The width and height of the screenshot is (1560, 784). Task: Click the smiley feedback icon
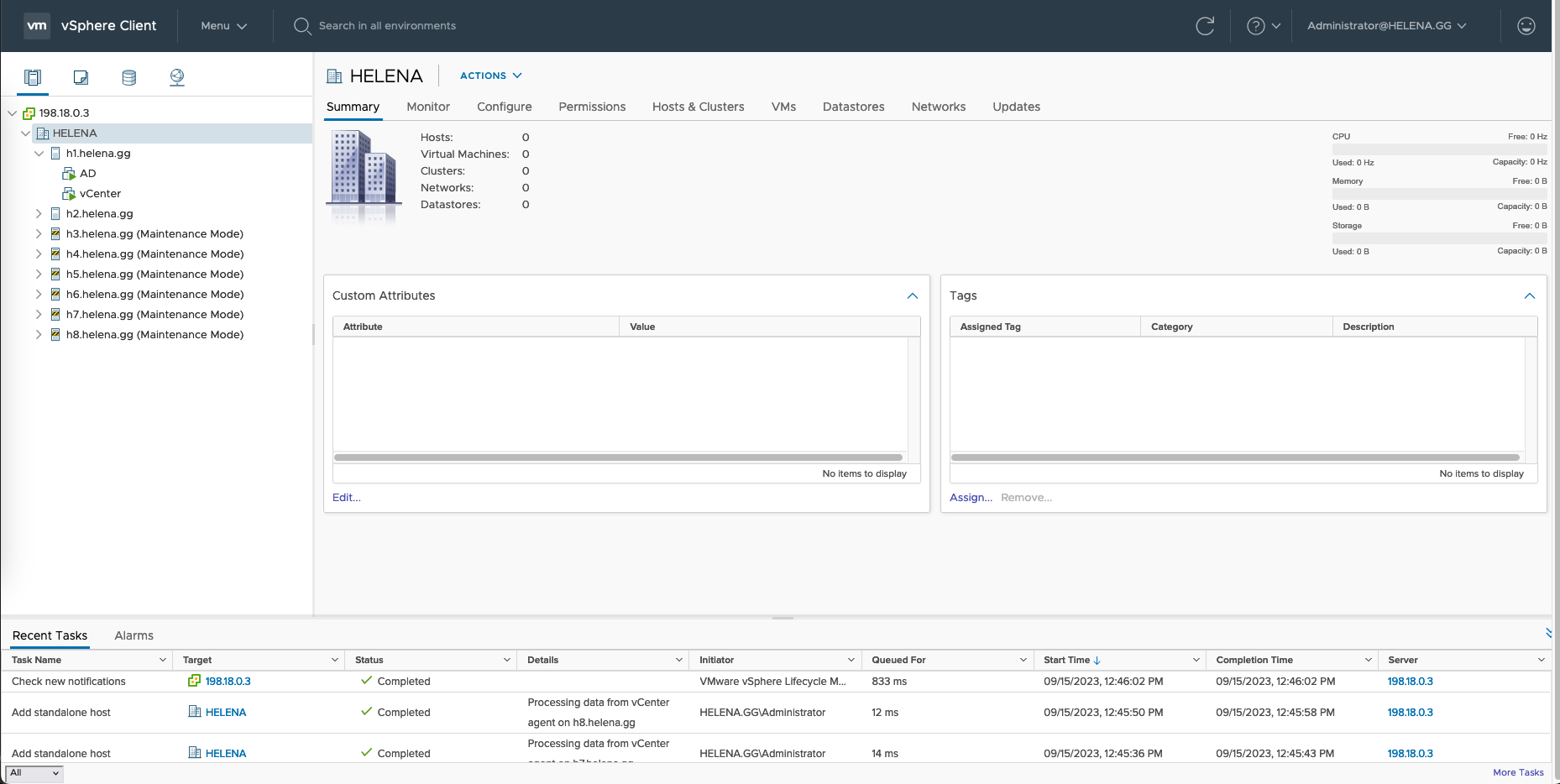pos(1526,26)
